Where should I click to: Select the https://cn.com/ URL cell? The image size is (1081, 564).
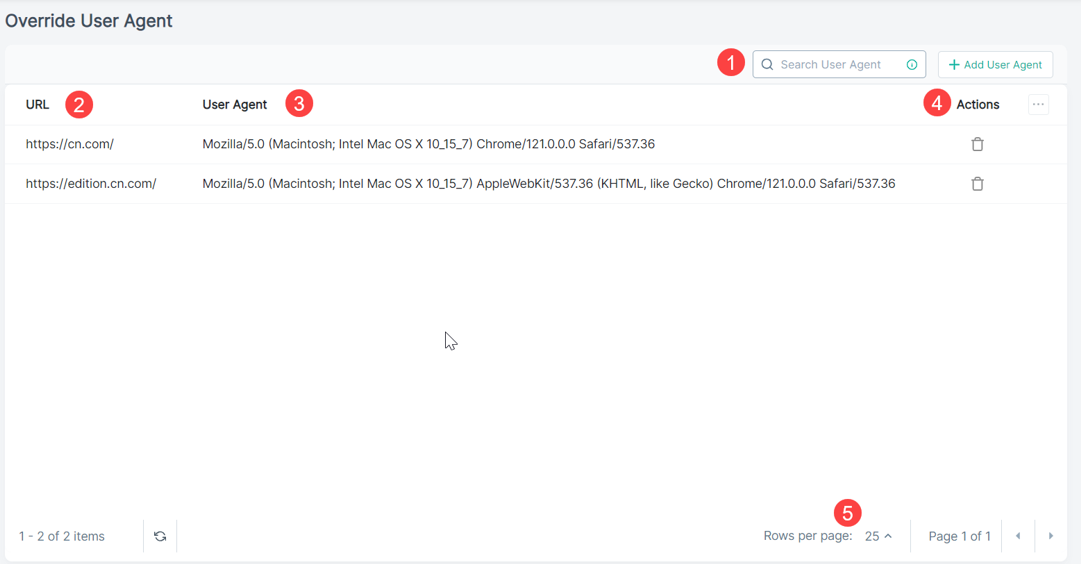pyautogui.click(x=70, y=144)
